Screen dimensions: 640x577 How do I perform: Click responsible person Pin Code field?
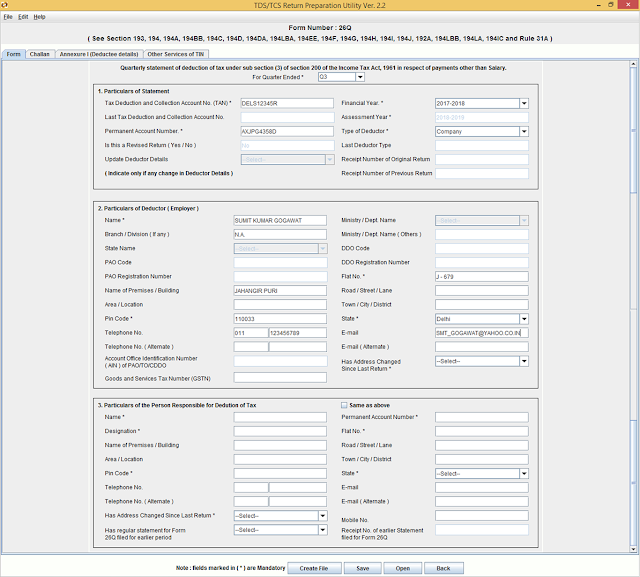(x=280, y=474)
